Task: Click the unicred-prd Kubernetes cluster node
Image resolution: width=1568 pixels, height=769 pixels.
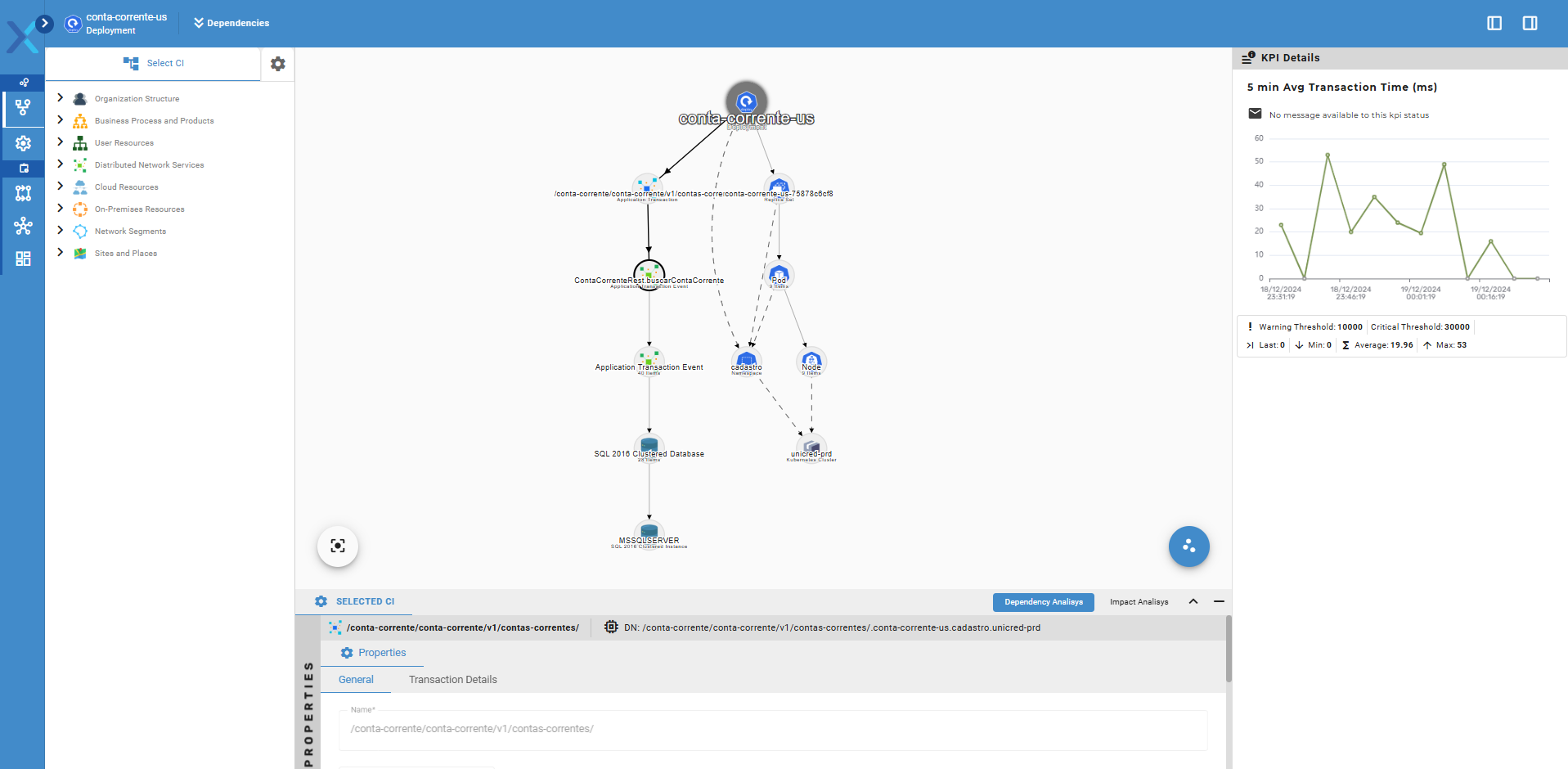Action: [811, 446]
